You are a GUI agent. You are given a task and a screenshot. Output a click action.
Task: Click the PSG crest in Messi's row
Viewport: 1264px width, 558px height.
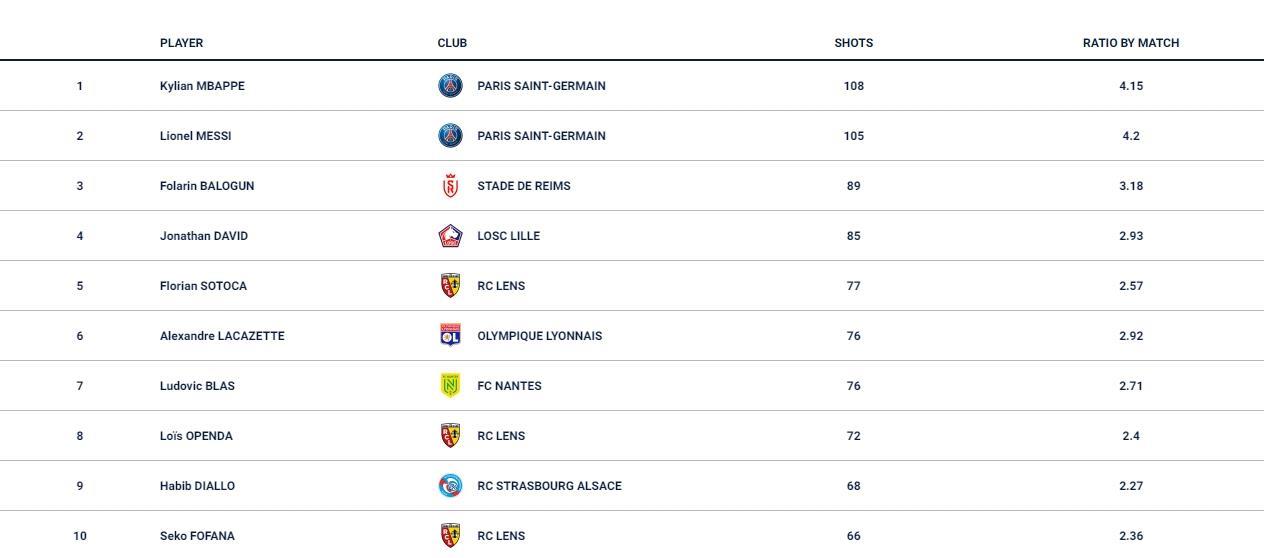(450, 136)
